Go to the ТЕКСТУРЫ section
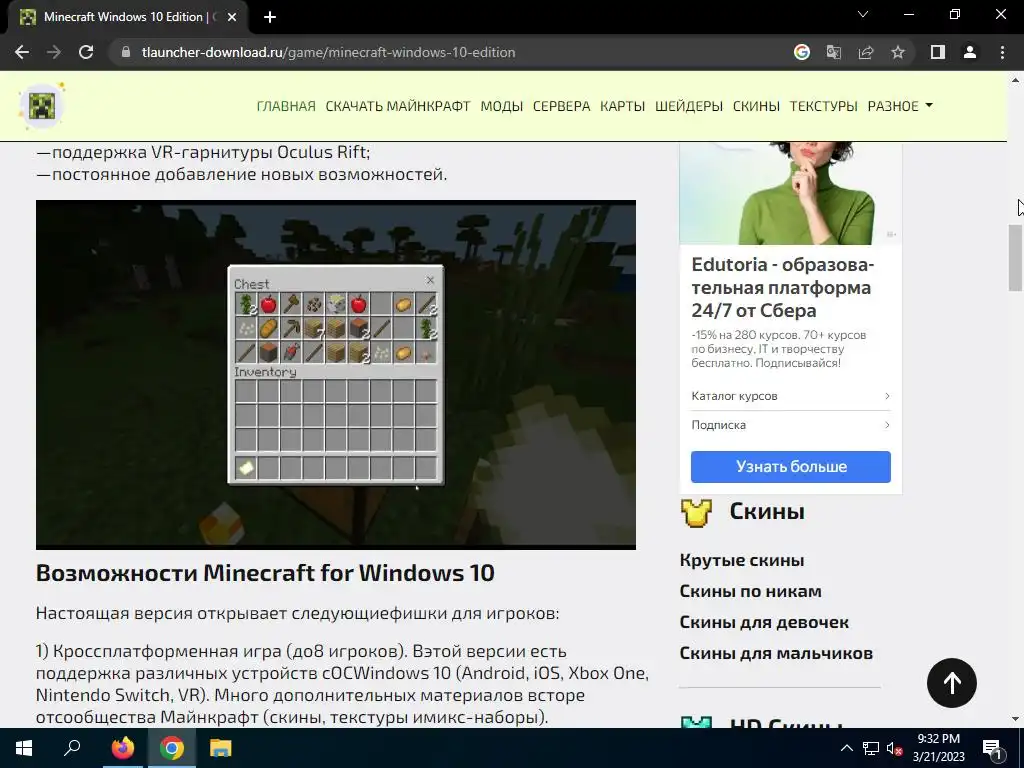The height and width of the screenshot is (768, 1024). click(x=824, y=106)
